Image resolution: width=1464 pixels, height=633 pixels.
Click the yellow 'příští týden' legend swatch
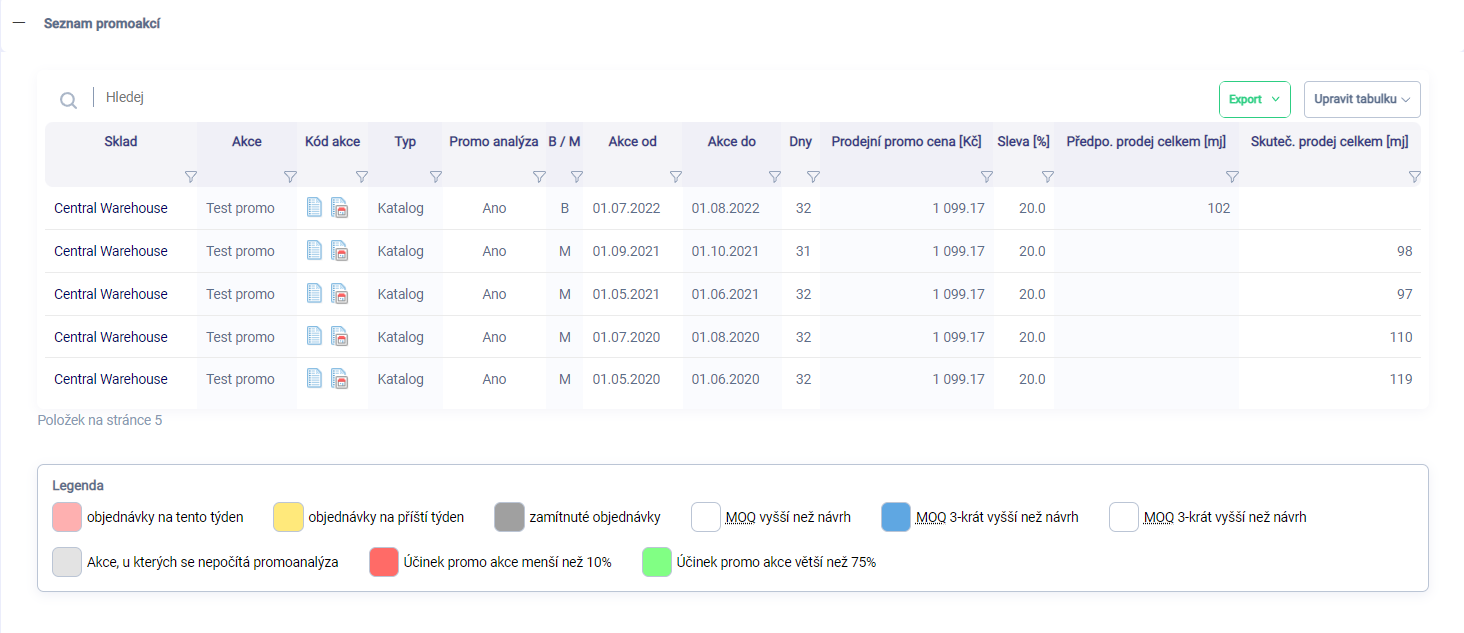[x=287, y=517]
